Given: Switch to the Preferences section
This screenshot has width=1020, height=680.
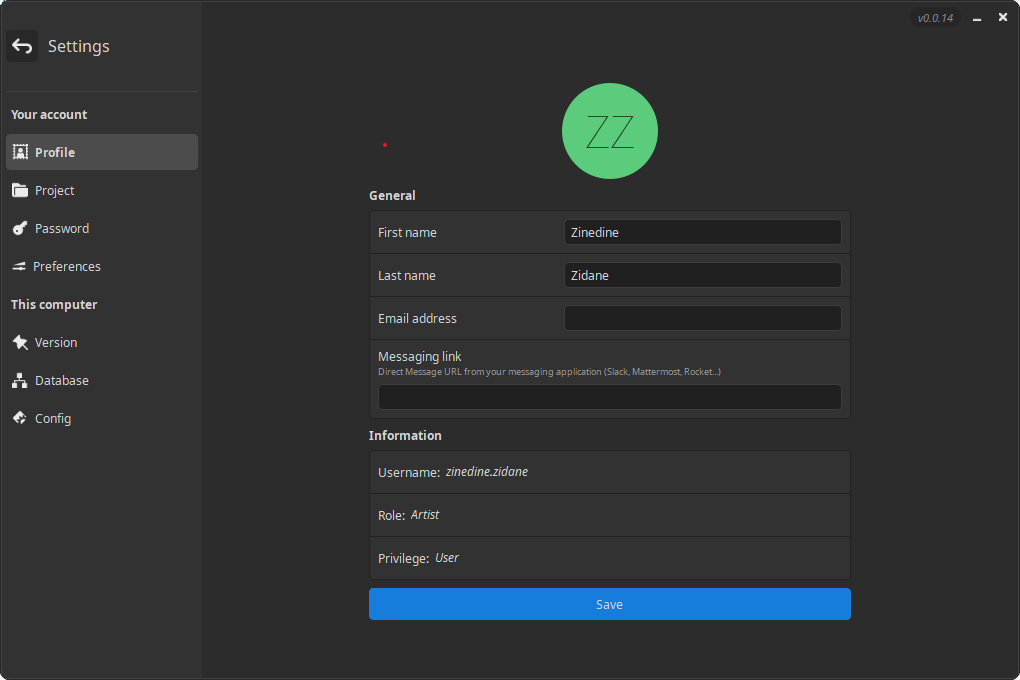Looking at the screenshot, I should pos(67,267).
